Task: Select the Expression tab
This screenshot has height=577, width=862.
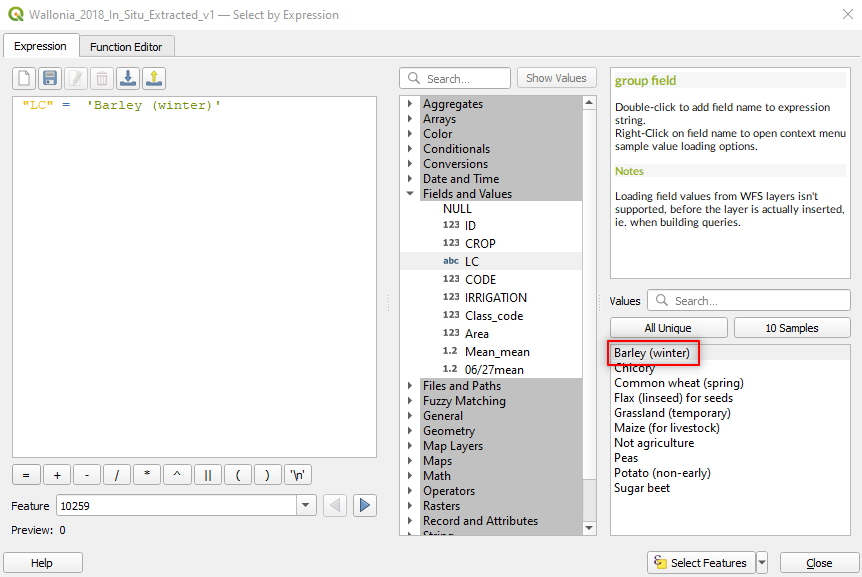Action: (41, 46)
